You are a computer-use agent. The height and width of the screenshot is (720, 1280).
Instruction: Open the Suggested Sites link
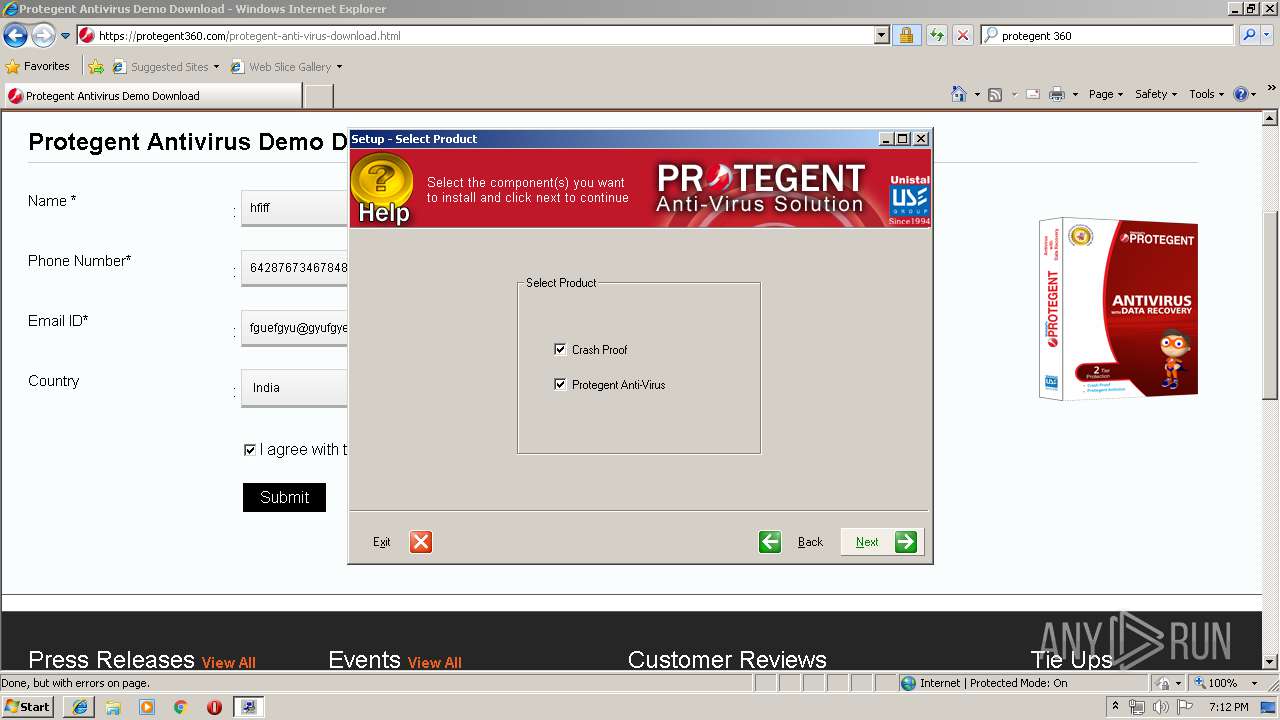pos(165,67)
